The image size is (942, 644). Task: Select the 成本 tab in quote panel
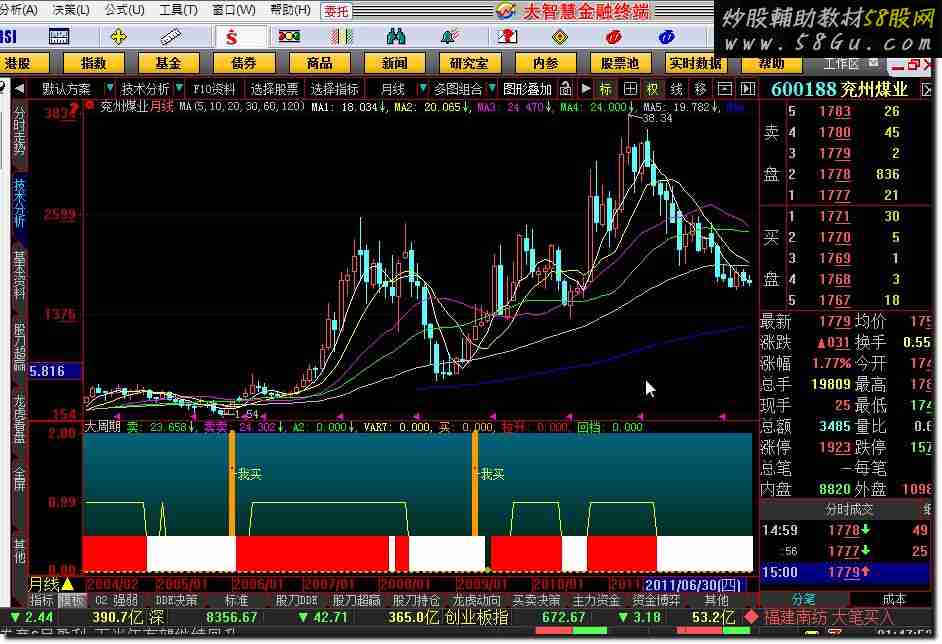click(x=893, y=599)
